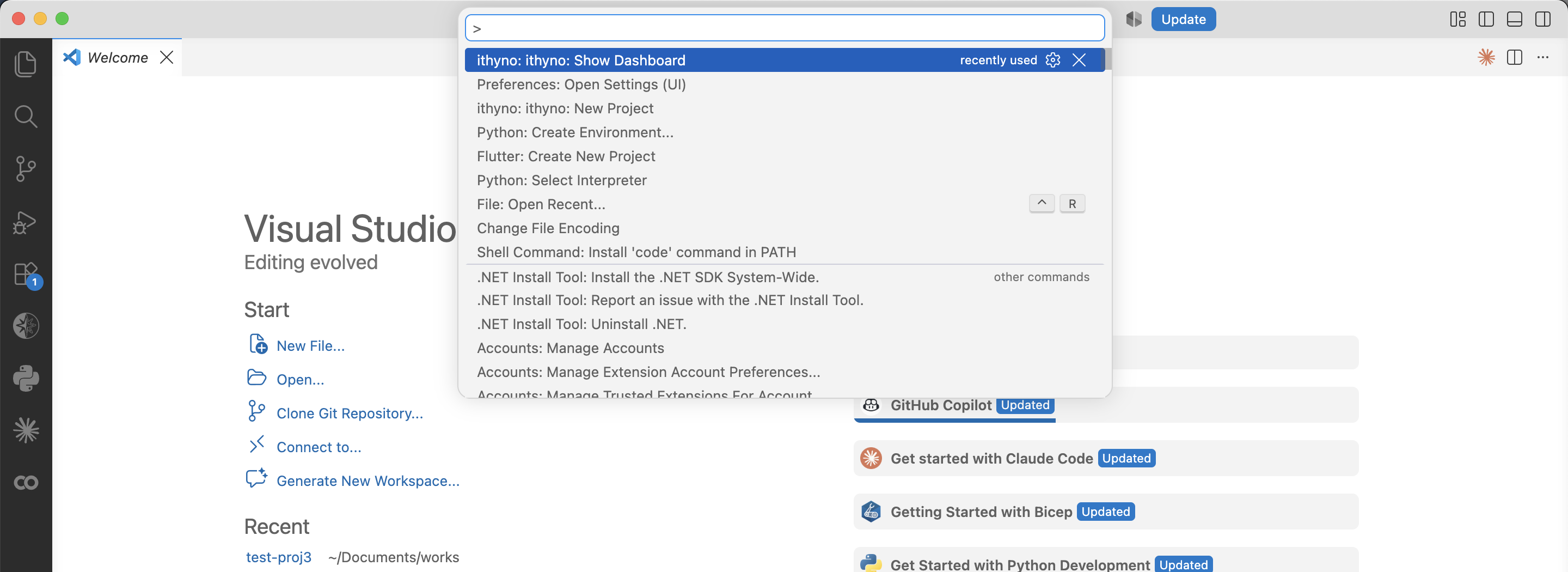
Task: Open the Extensions view with badge
Action: (27, 275)
